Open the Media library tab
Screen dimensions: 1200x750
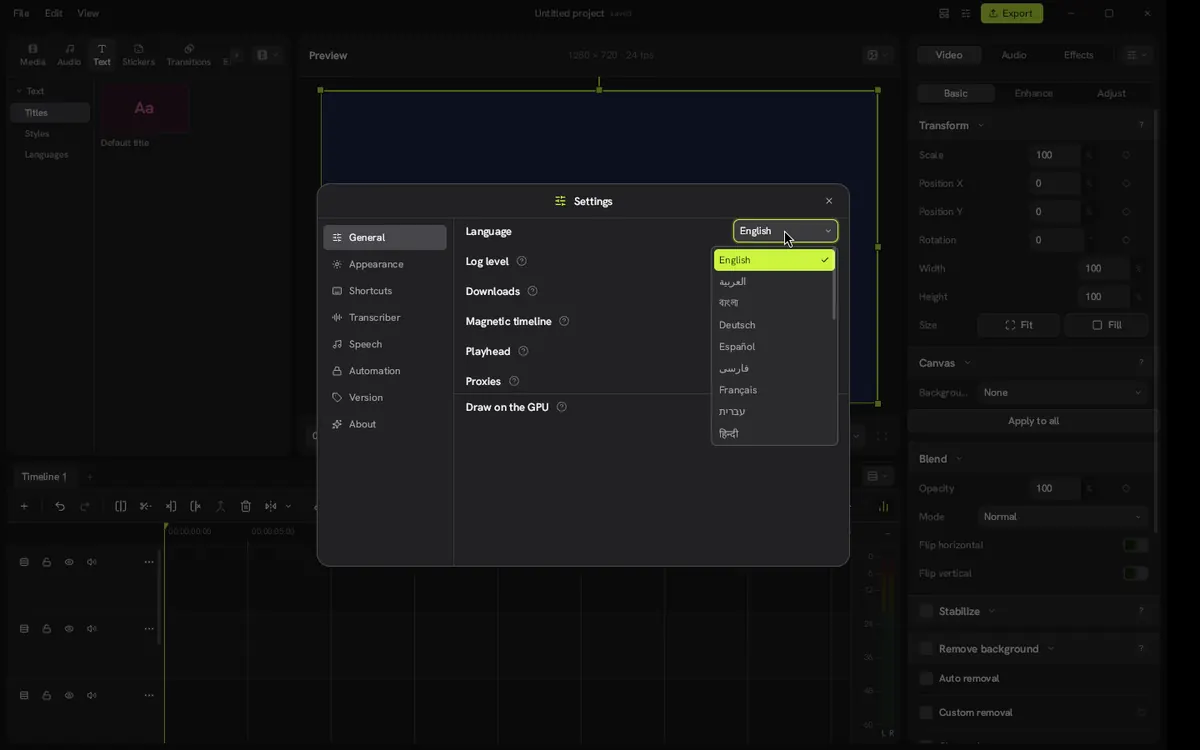(x=33, y=55)
